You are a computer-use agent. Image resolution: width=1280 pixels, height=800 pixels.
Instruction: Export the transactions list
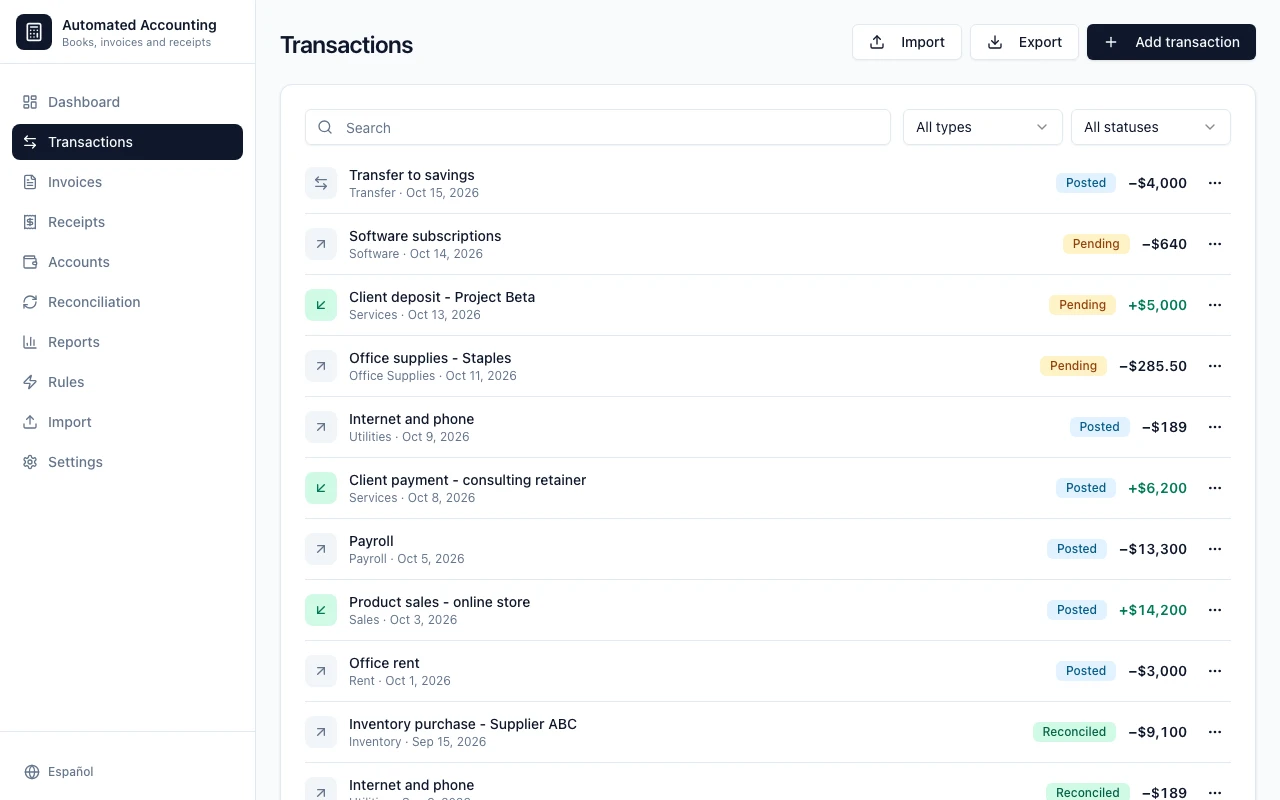[x=1024, y=42]
